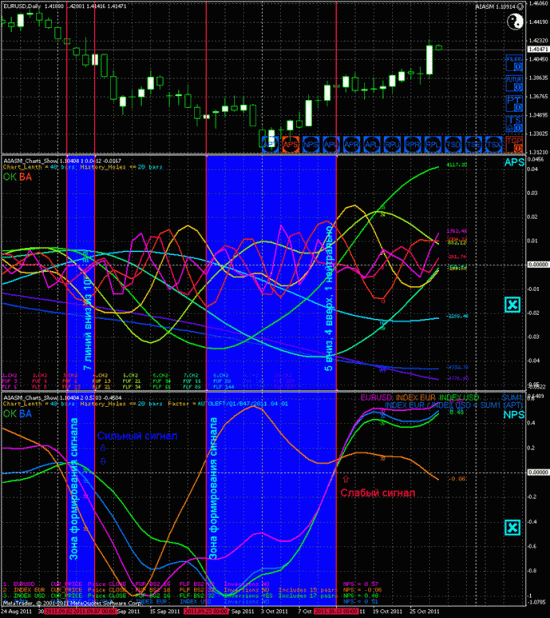Open the yin-yang icon in top right
Screen dimensions: 550x618
tap(515, 21)
